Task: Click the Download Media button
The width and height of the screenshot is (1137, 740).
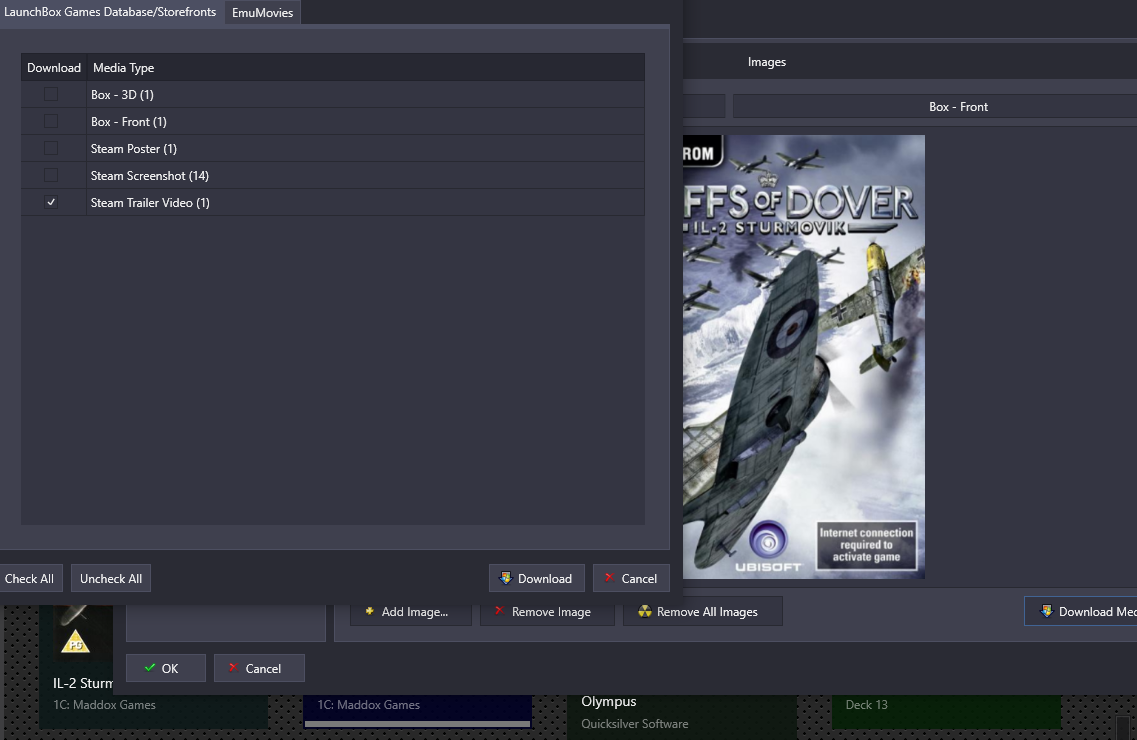Action: tap(1080, 612)
